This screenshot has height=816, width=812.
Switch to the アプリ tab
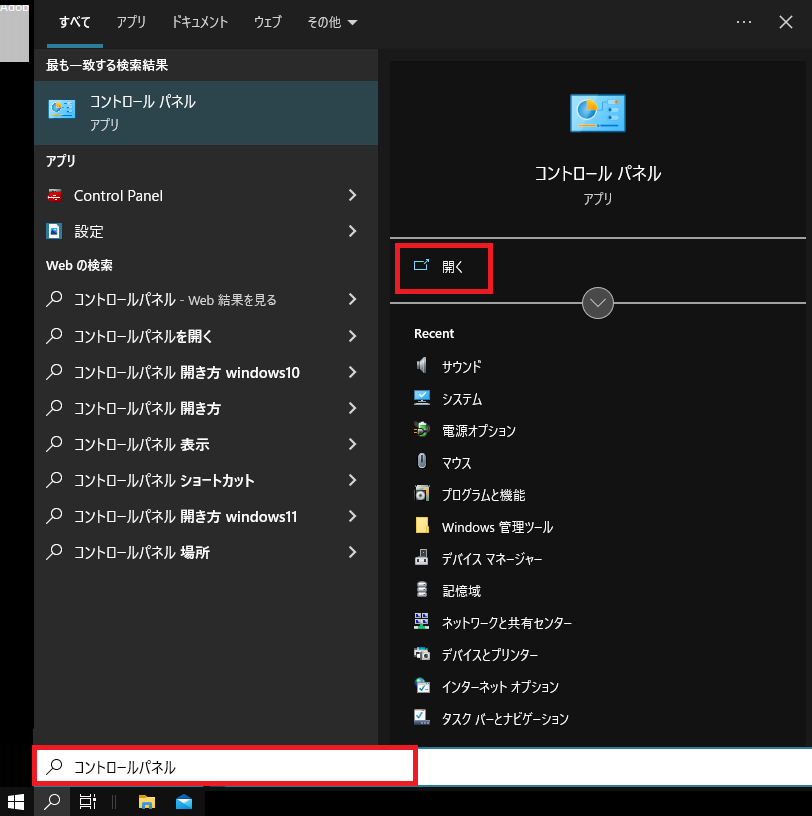(131, 22)
